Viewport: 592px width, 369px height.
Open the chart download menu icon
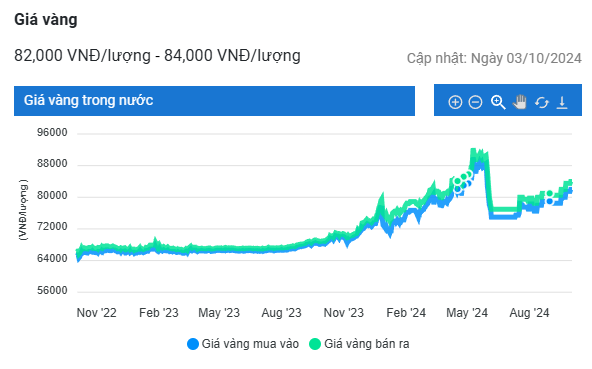pyautogui.click(x=562, y=102)
